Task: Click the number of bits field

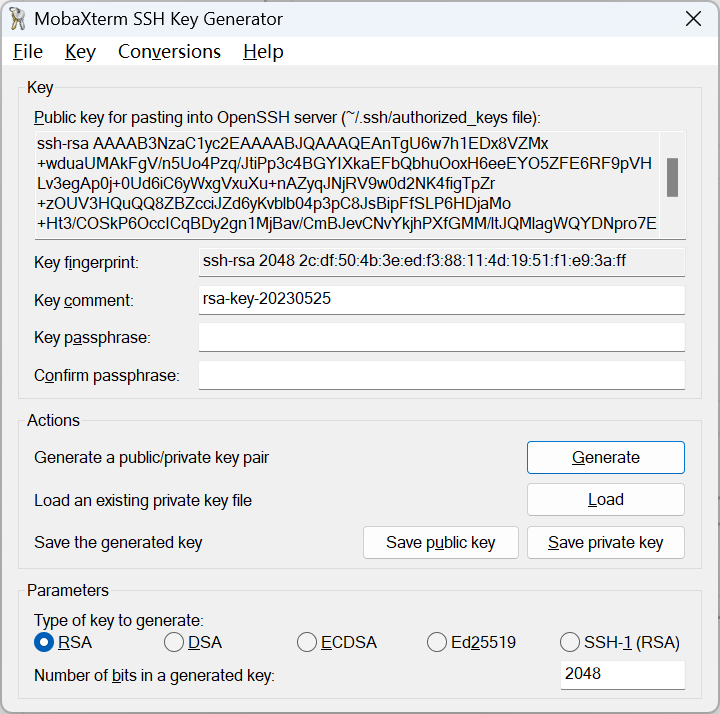Action: point(622,674)
